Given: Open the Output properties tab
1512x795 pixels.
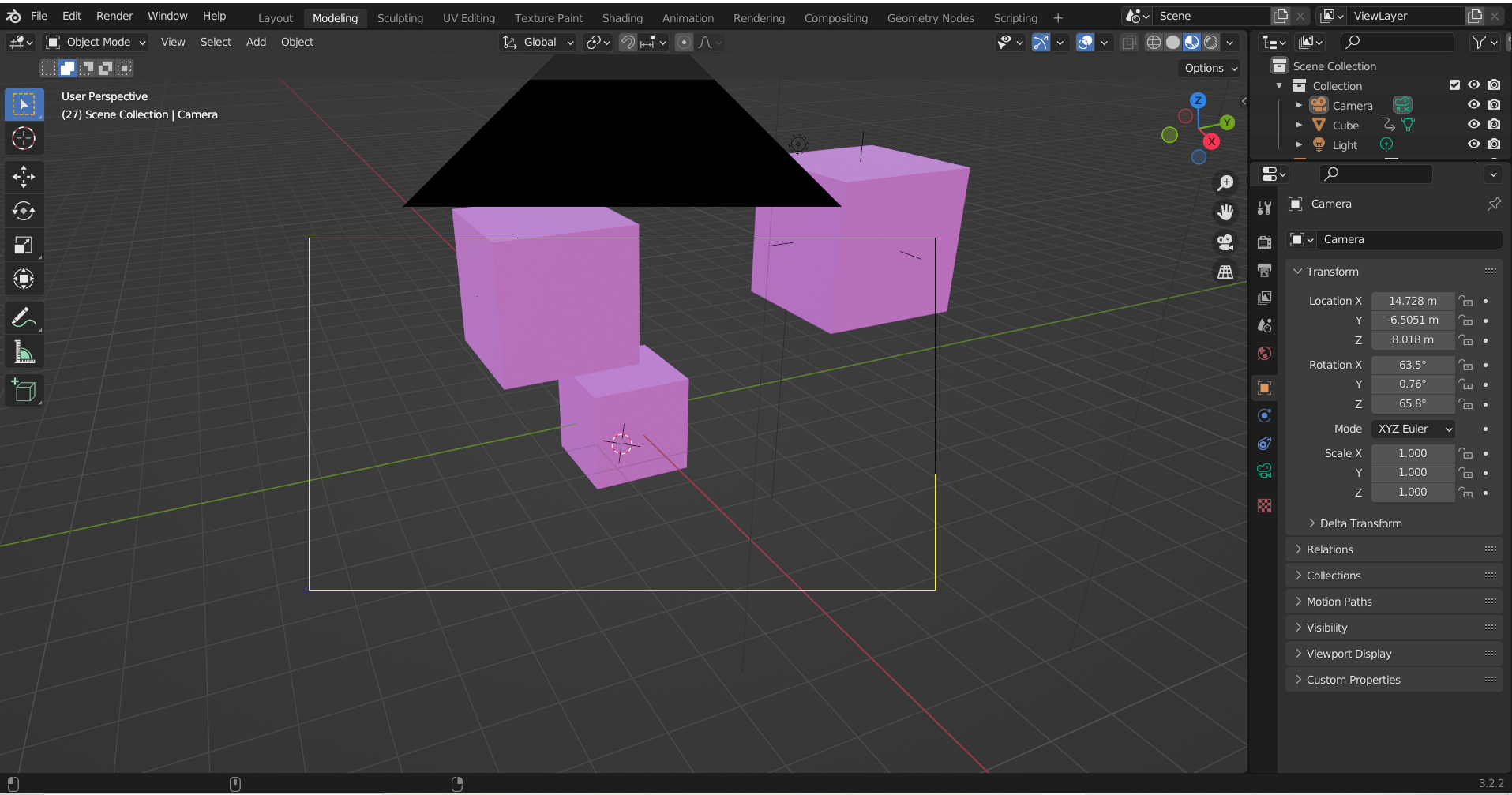Looking at the screenshot, I should click(1265, 270).
